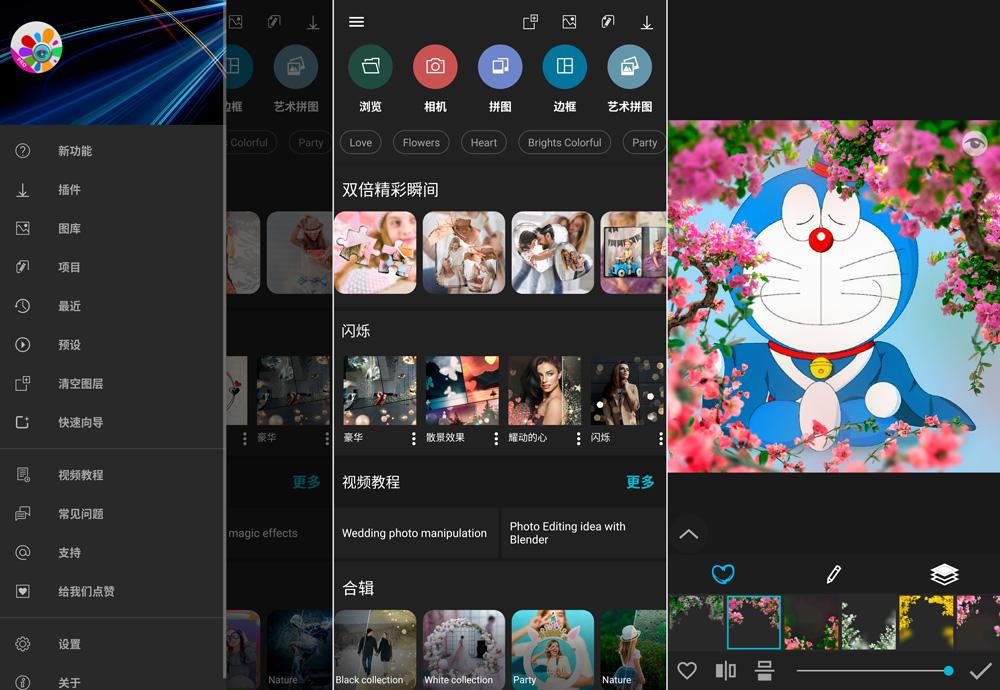1000x690 pixels.
Task: Open Photo Editing idea with Blender tutorial
Action: [583, 533]
